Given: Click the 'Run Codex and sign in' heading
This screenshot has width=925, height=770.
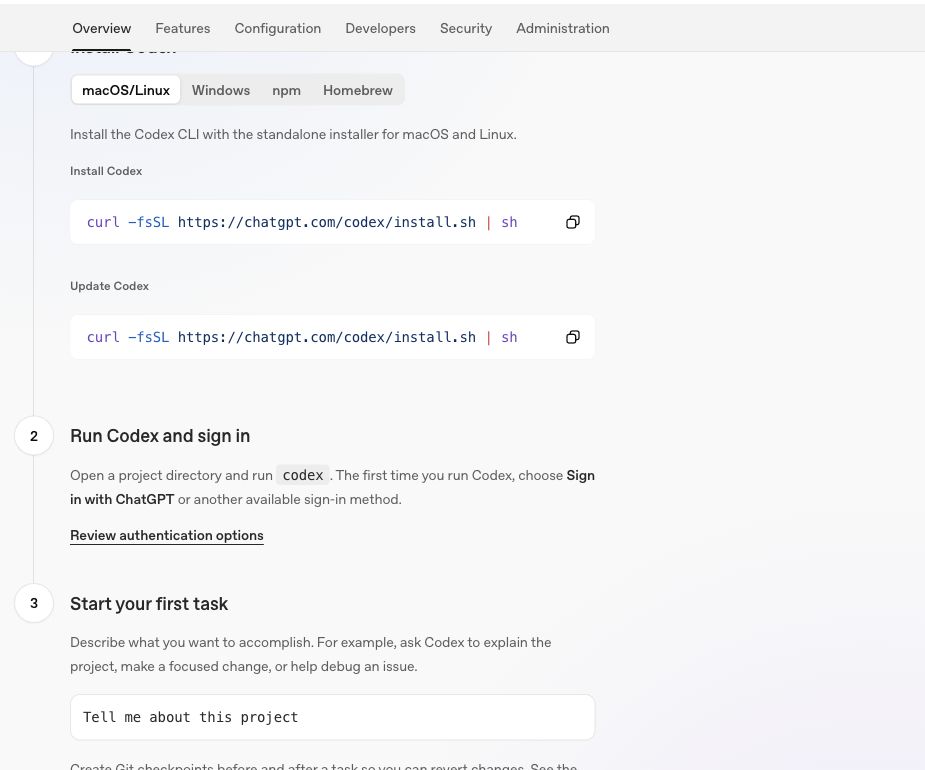Looking at the screenshot, I should pos(160,436).
